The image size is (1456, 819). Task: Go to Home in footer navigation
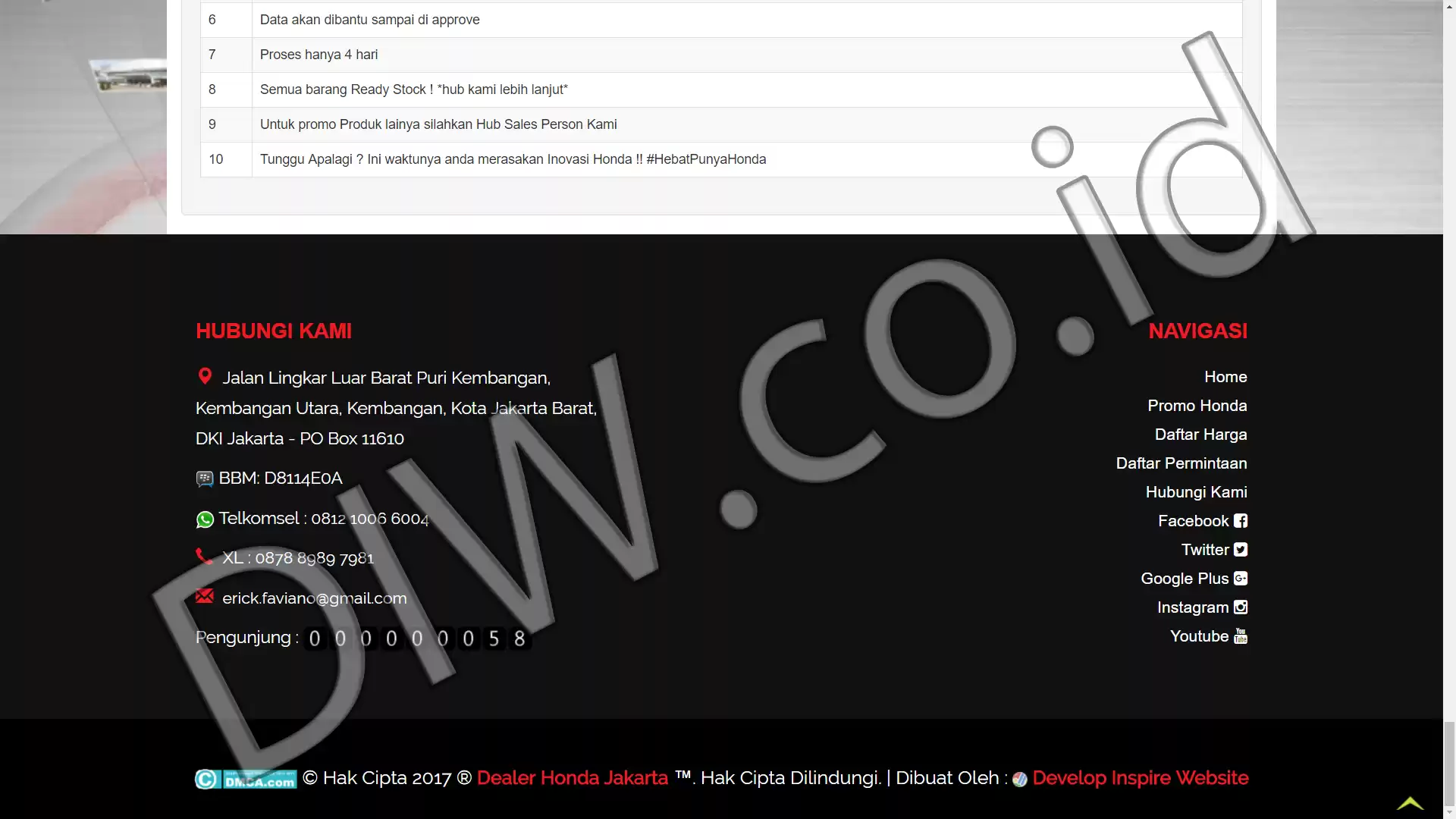coord(1225,377)
